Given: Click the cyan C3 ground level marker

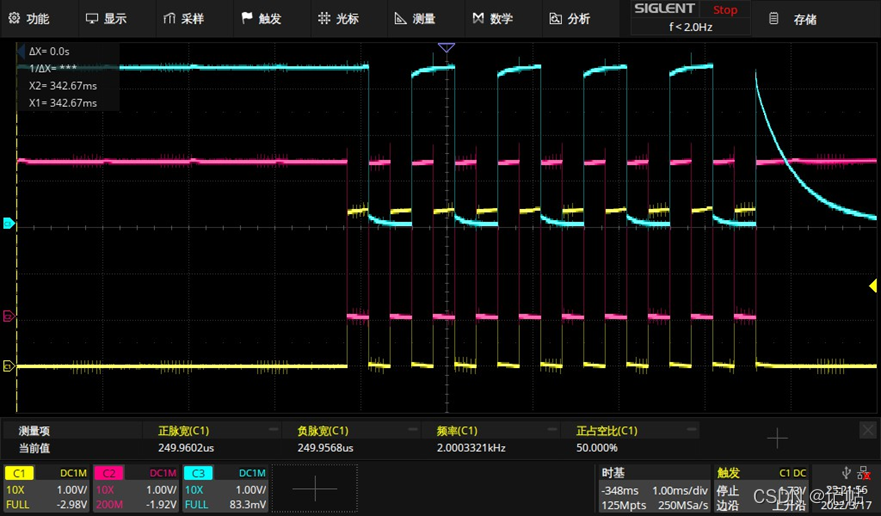Looking at the screenshot, I should tap(8, 224).
